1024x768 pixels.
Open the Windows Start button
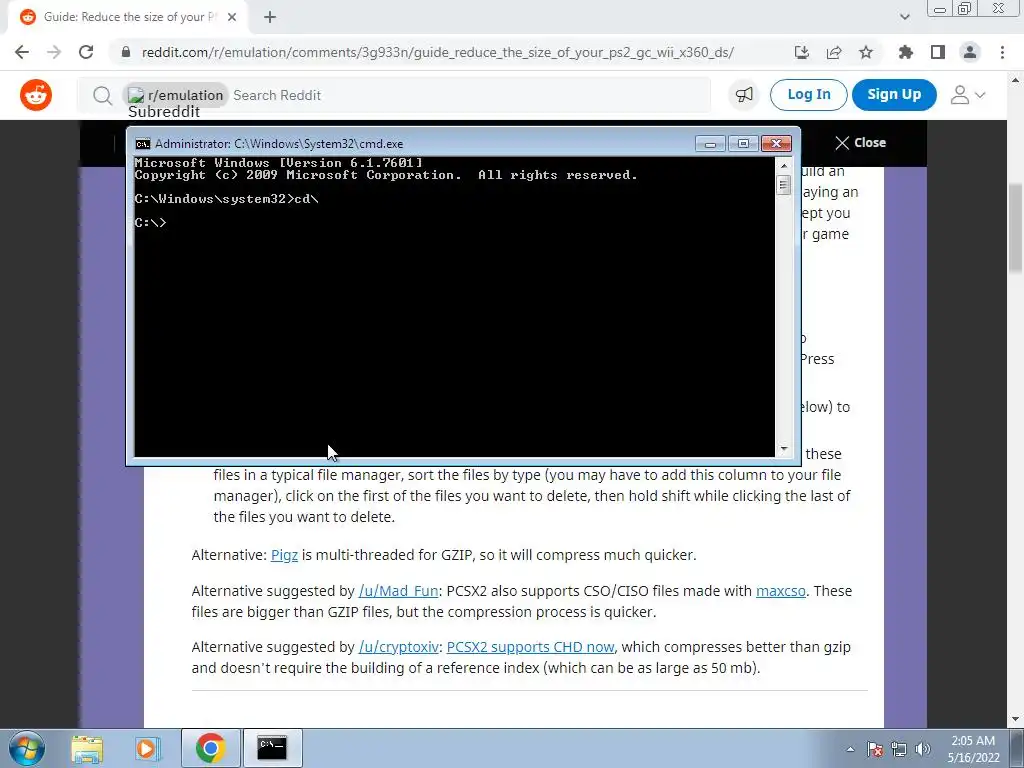point(26,748)
